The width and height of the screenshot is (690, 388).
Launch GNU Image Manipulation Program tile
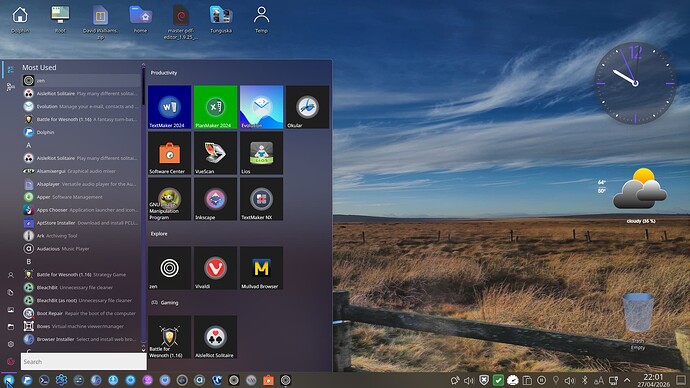[169, 199]
